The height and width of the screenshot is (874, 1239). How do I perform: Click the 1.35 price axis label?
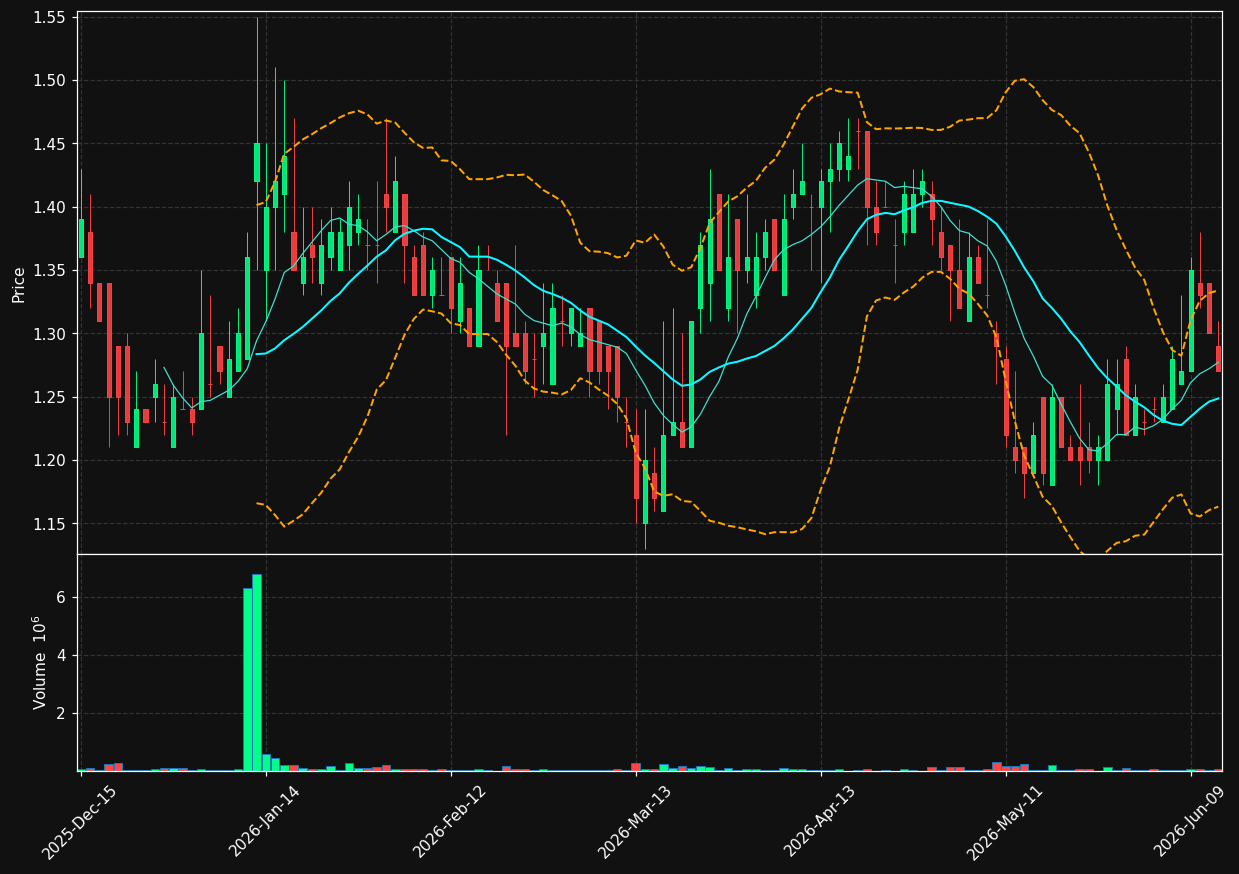[x=49, y=271]
